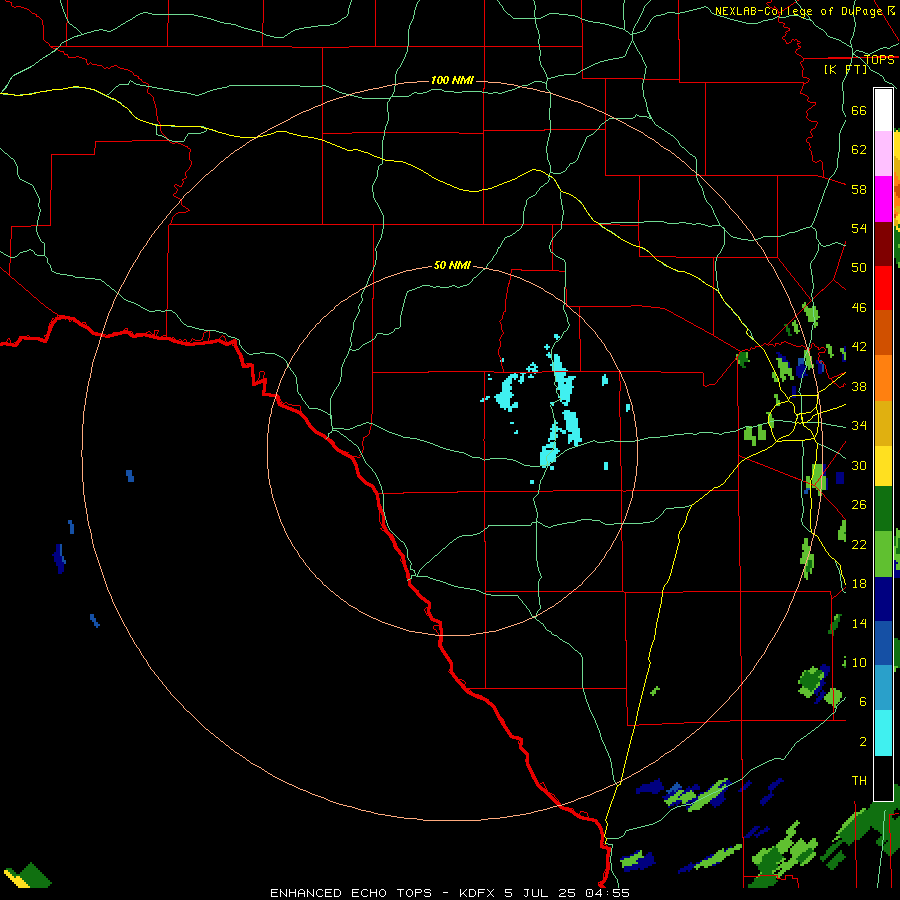
Task: Click the "[K FT]" units label
Action: coord(845,69)
